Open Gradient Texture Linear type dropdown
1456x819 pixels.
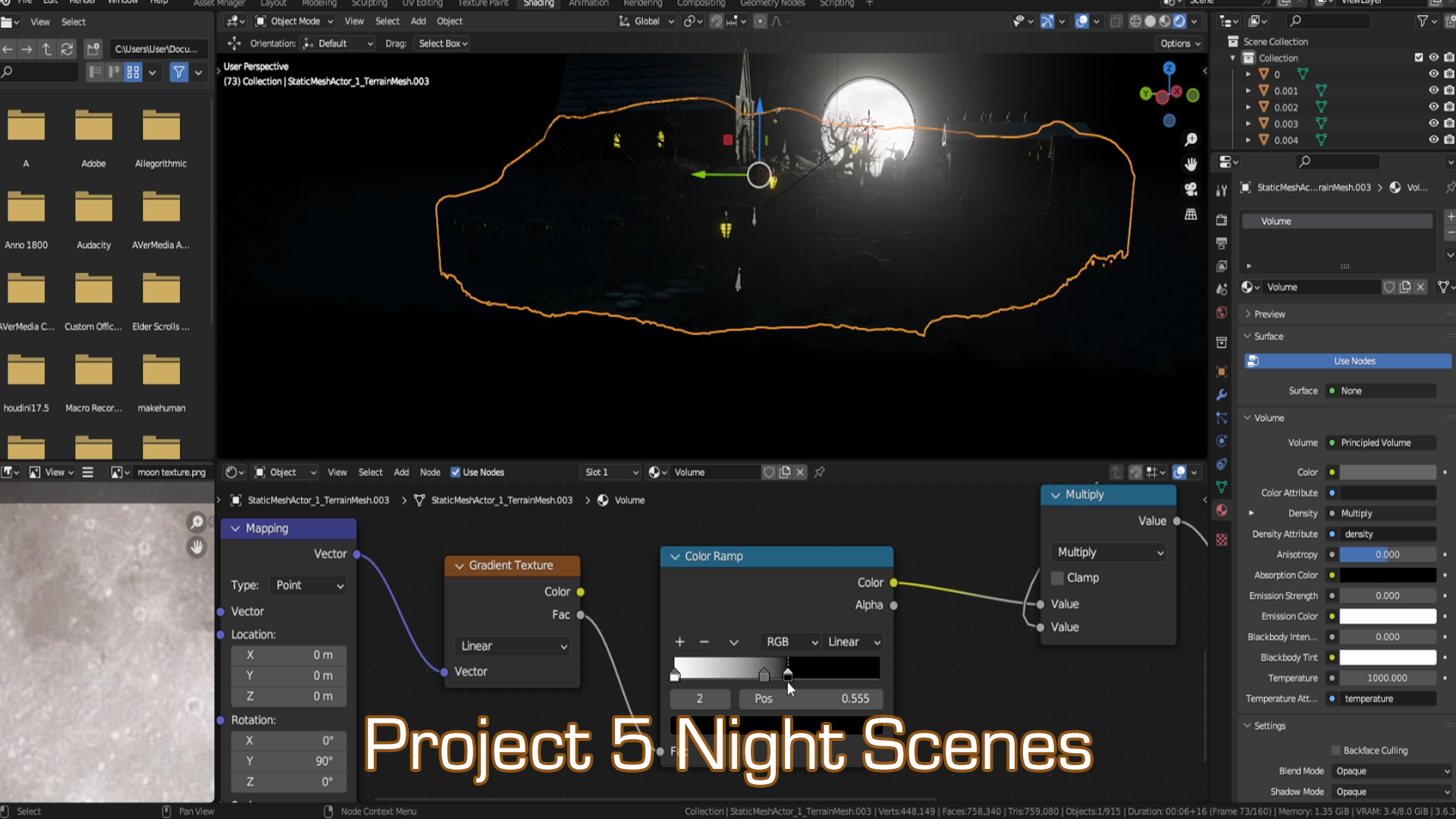[513, 646]
